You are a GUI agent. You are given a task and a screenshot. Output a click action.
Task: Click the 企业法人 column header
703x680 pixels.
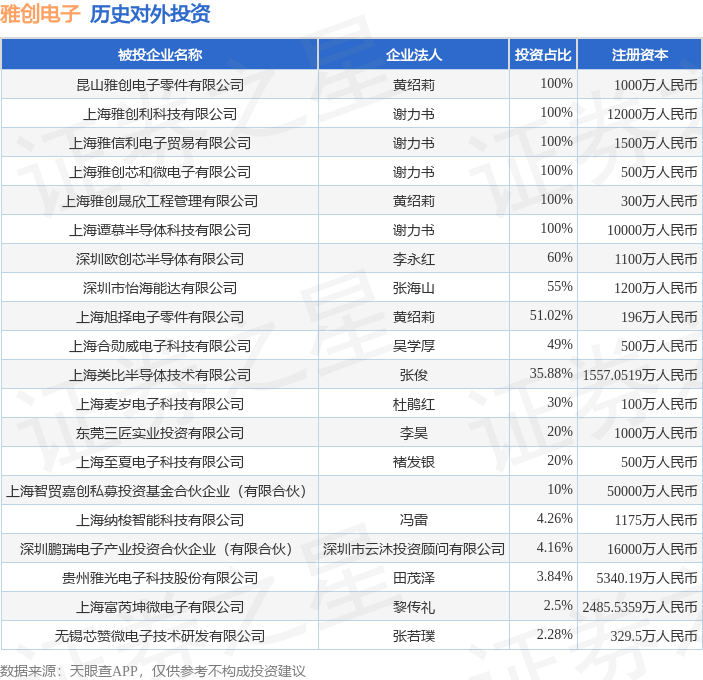[414, 55]
